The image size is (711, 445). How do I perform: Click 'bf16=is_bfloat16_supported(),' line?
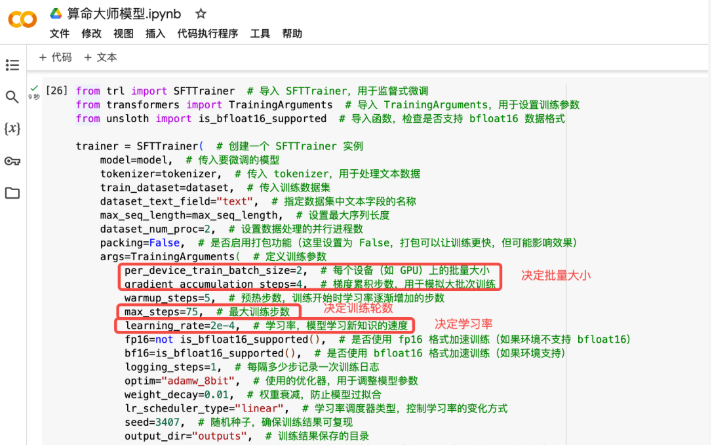click(213, 353)
